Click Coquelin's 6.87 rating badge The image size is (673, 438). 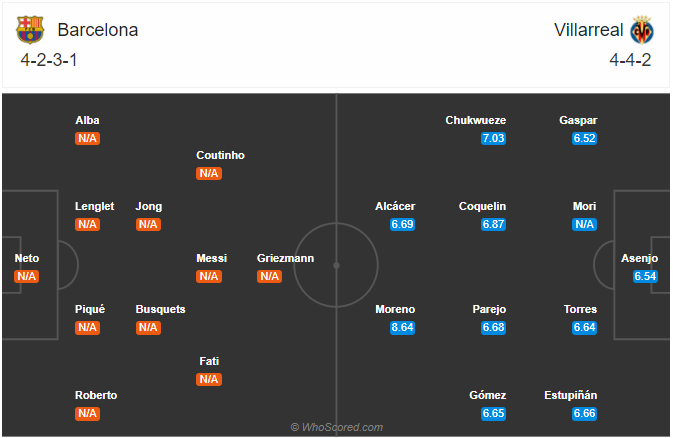[x=493, y=224]
